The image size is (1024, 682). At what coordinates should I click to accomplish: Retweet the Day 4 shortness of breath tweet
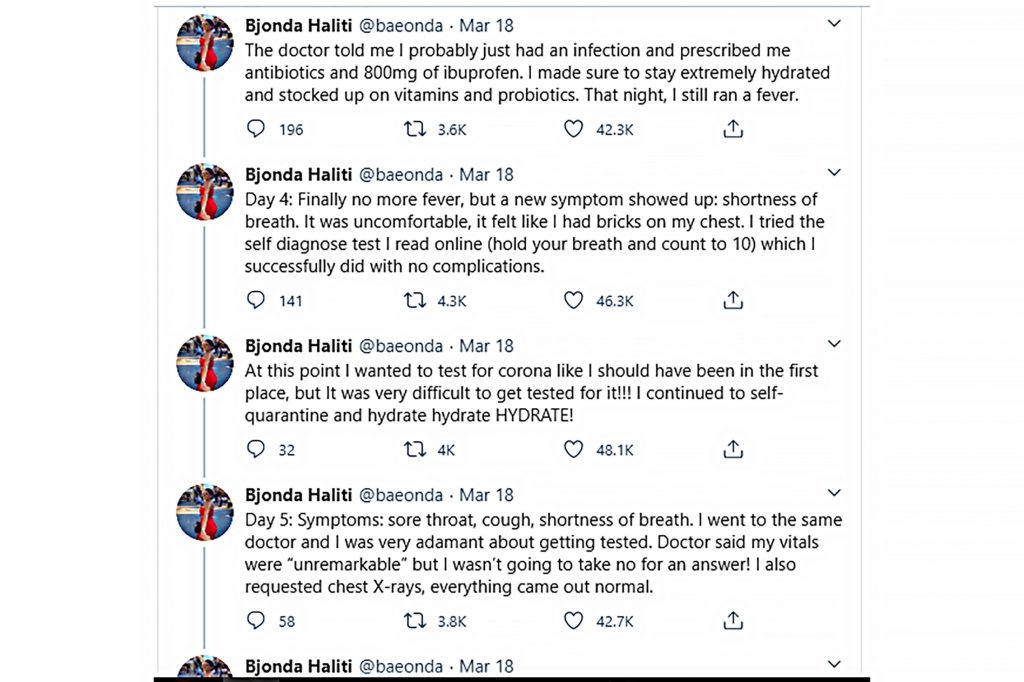[415, 300]
